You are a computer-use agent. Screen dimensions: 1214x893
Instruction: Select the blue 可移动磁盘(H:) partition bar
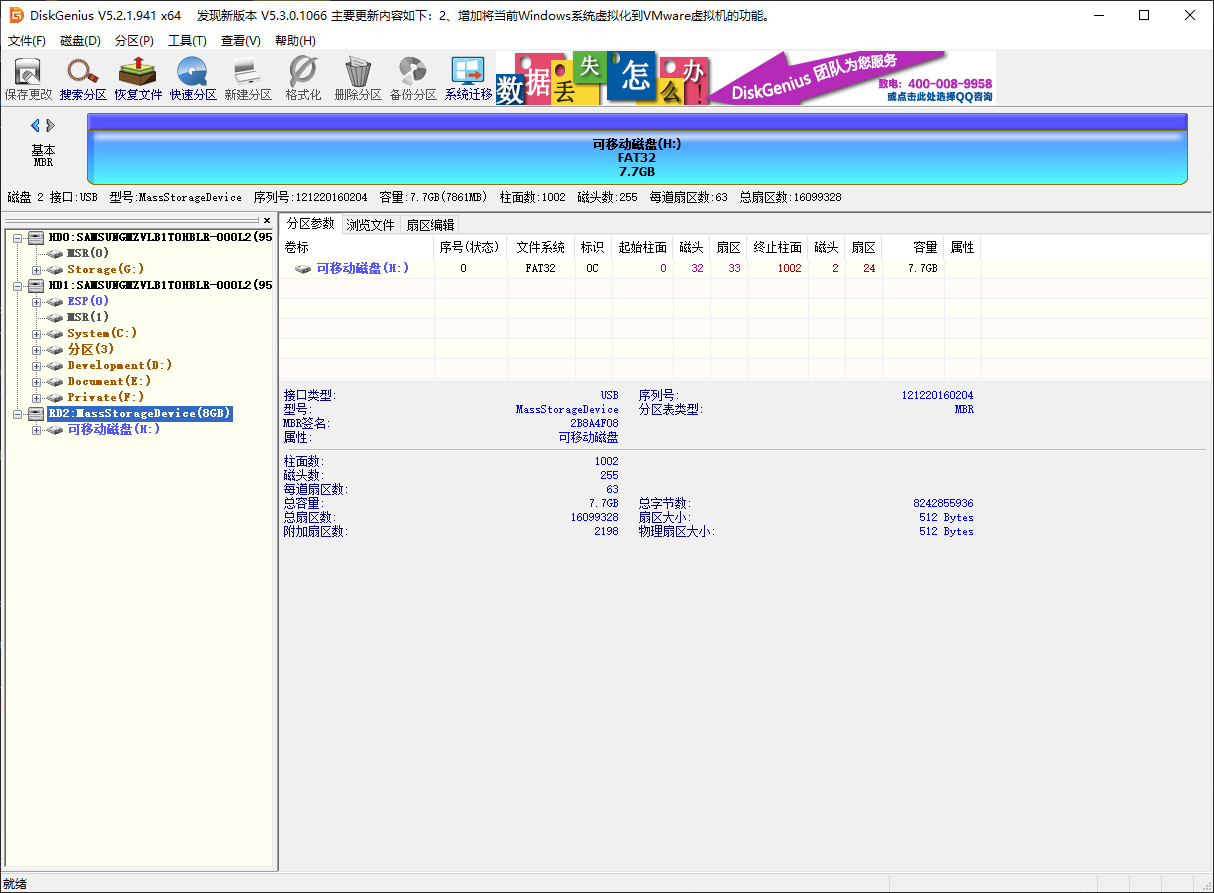click(637, 157)
